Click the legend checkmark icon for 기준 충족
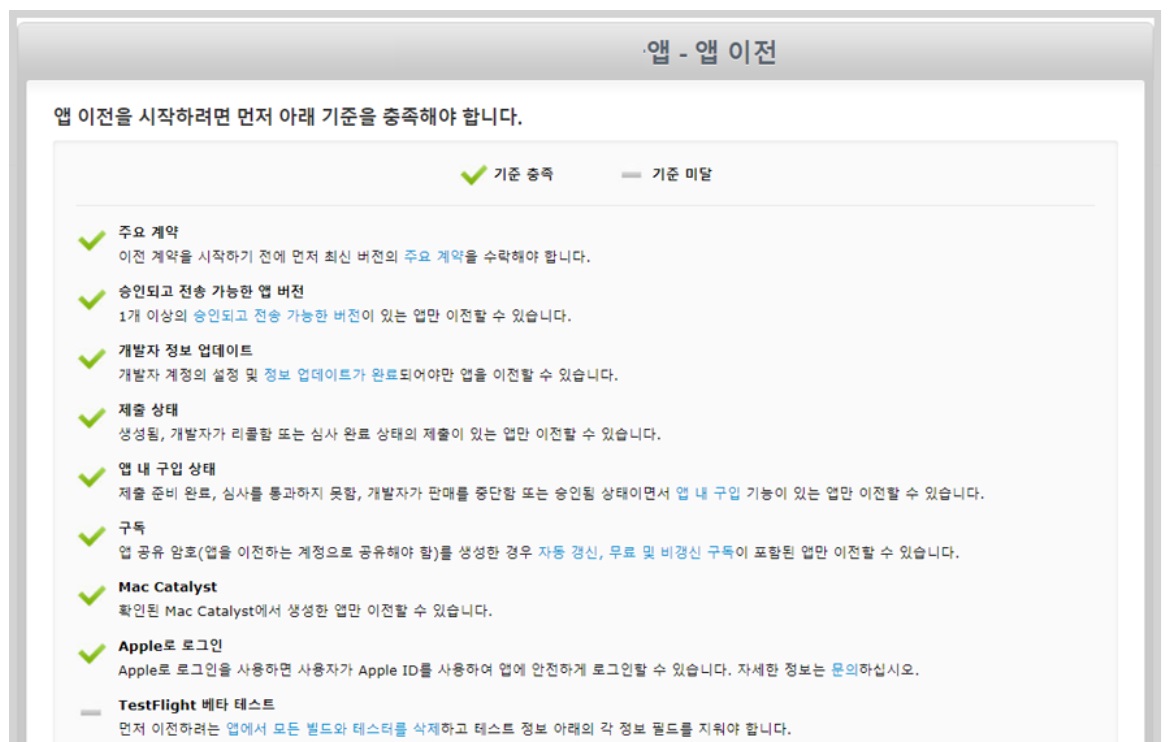This screenshot has width=1168, height=742. tap(473, 174)
